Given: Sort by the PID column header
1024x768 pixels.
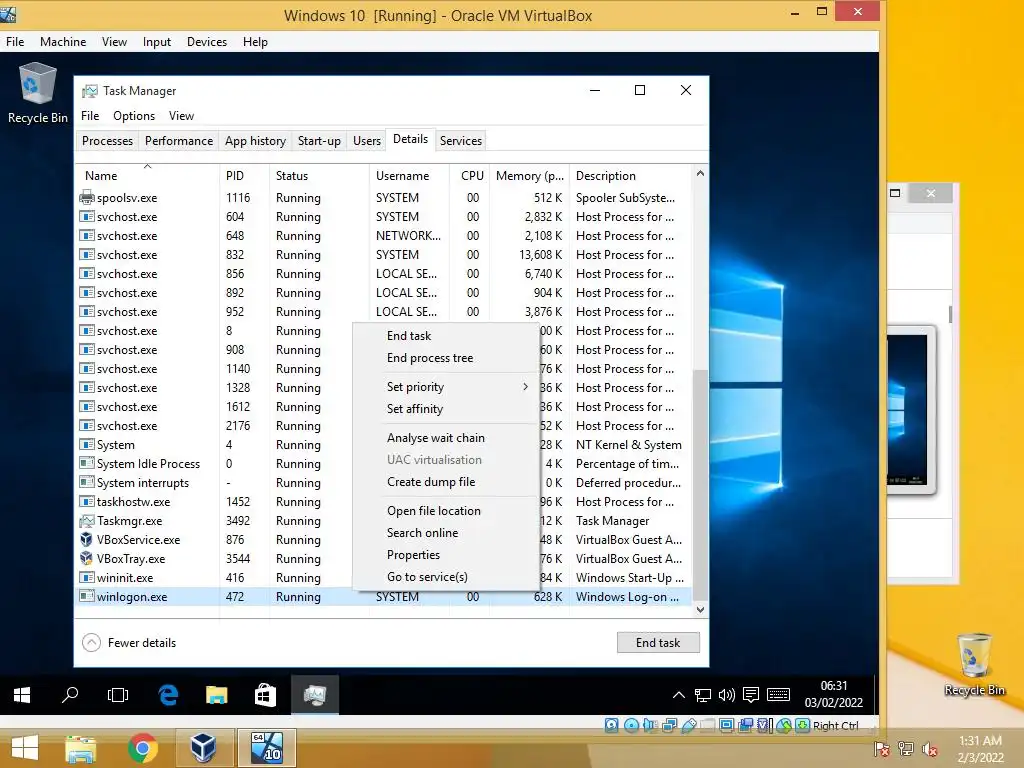Looking at the screenshot, I should (x=244, y=175).
